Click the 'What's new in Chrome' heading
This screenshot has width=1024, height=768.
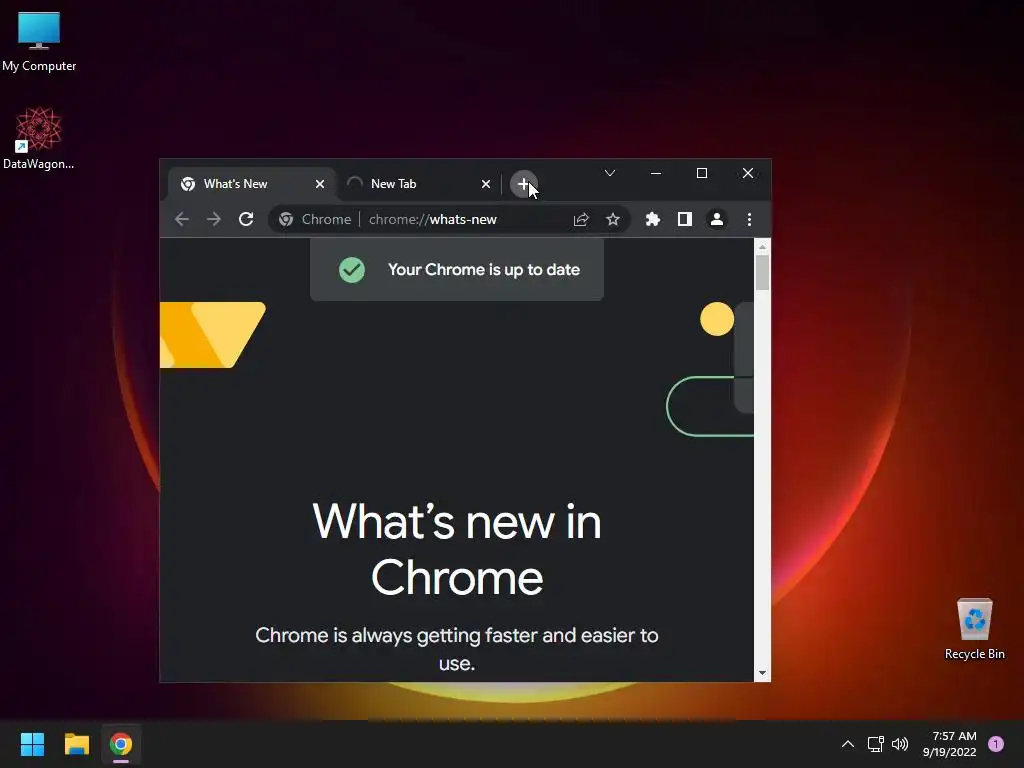pyautogui.click(x=456, y=550)
